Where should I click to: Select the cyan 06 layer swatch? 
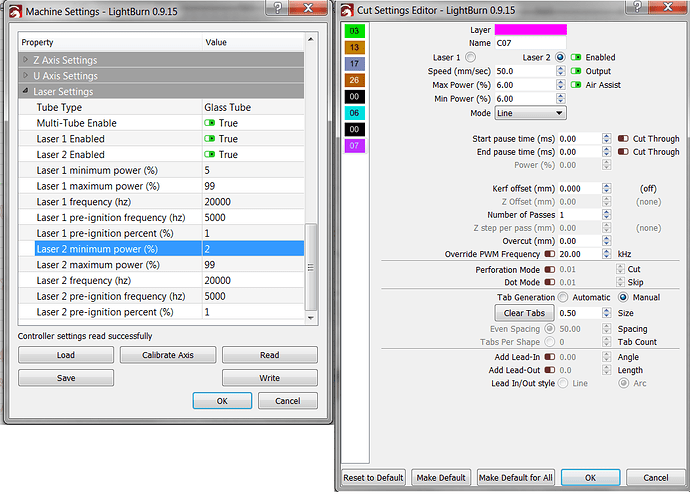354,113
